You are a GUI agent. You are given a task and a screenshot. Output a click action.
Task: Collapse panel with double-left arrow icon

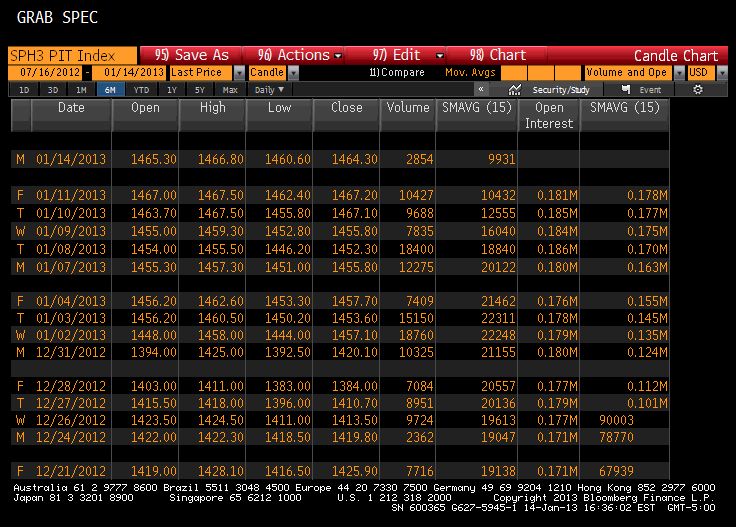(482, 90)
